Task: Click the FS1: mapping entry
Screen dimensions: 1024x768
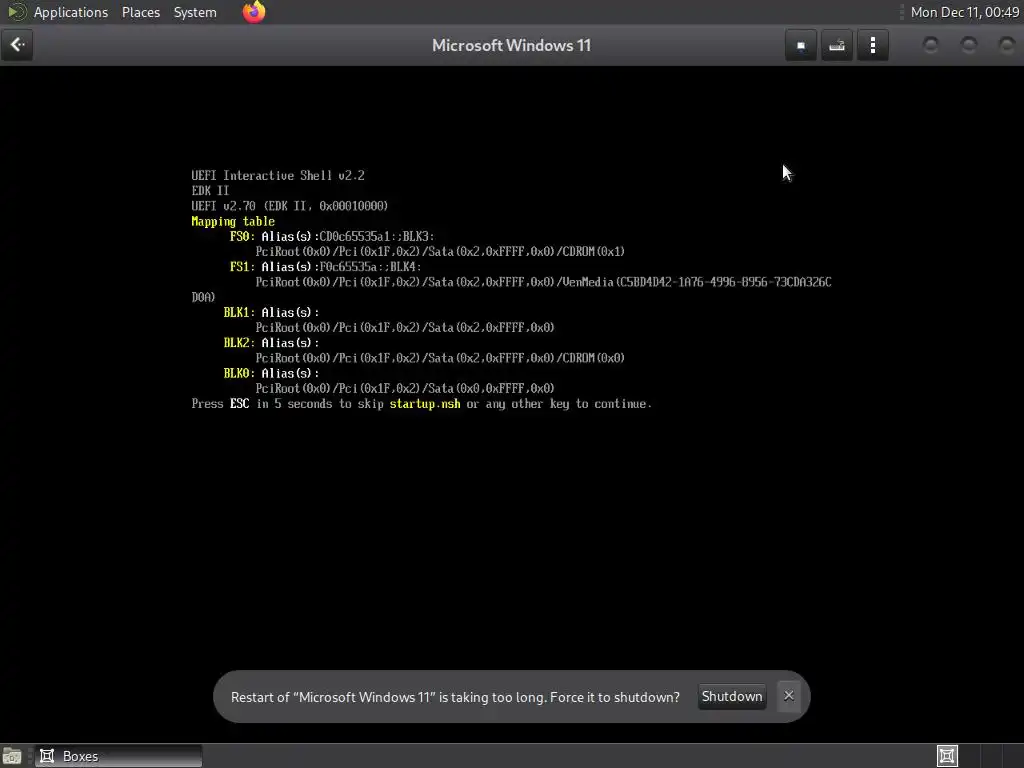Action: point(242,266)
